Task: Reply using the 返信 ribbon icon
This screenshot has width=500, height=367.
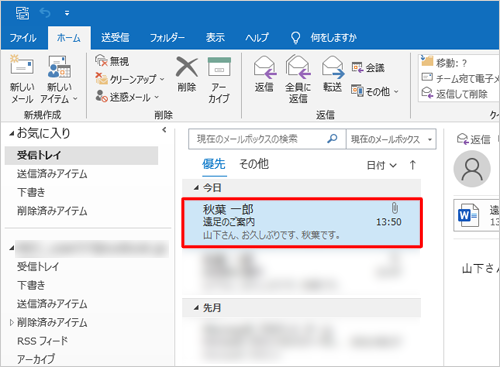Action: coord(265,74)
